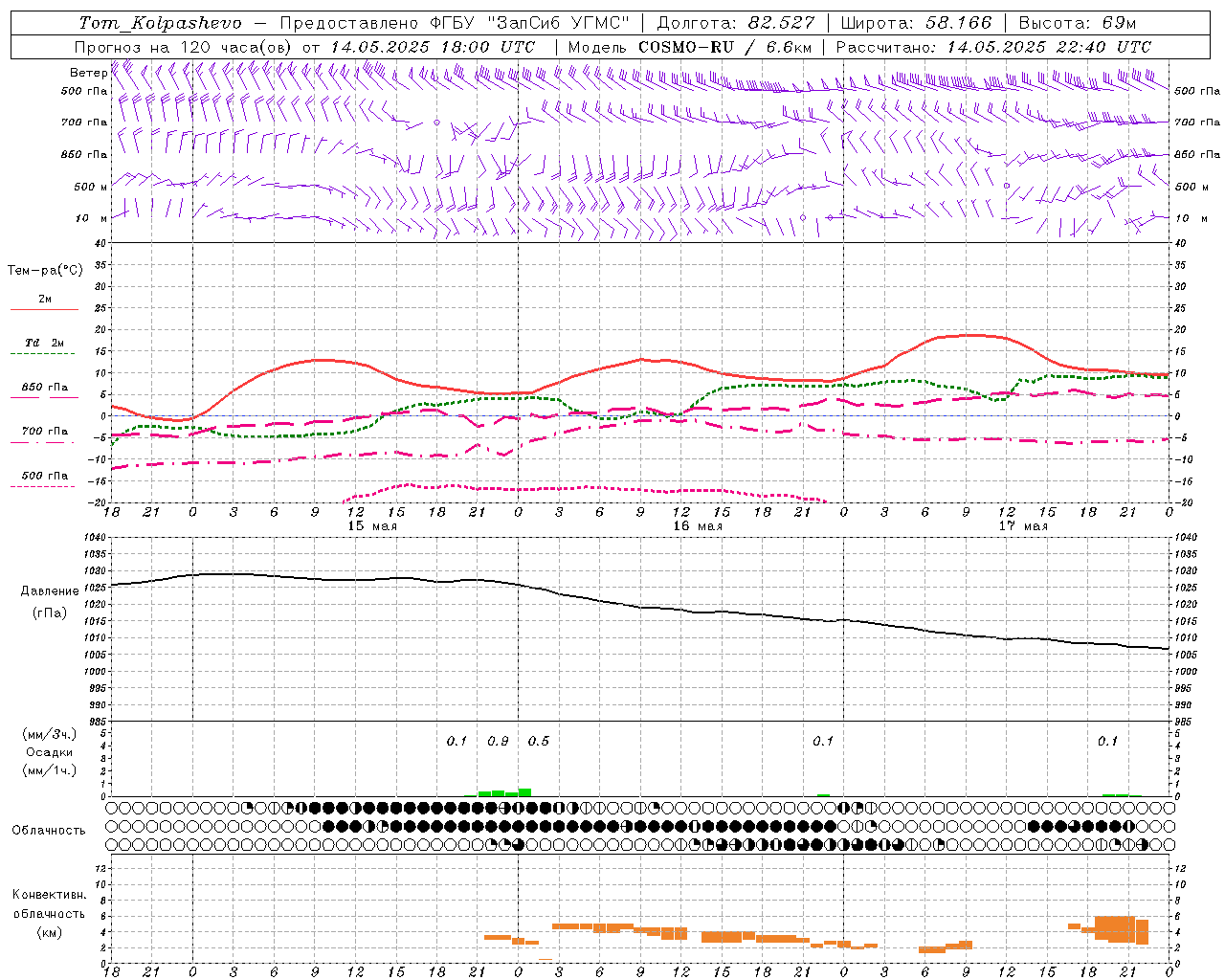Select the (гПа) unit under Давление

[50, 612]
